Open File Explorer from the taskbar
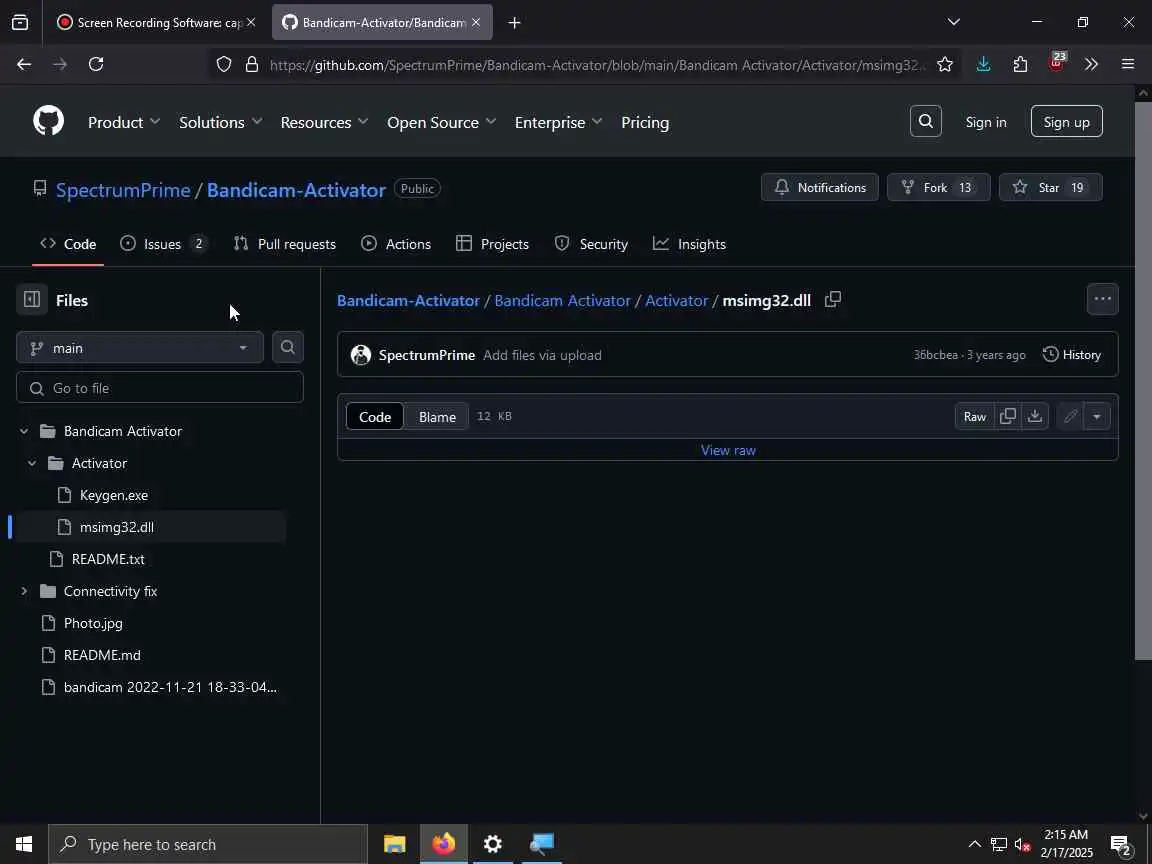The height and width of the screenshot is (864, 1152). pos(395,844)
